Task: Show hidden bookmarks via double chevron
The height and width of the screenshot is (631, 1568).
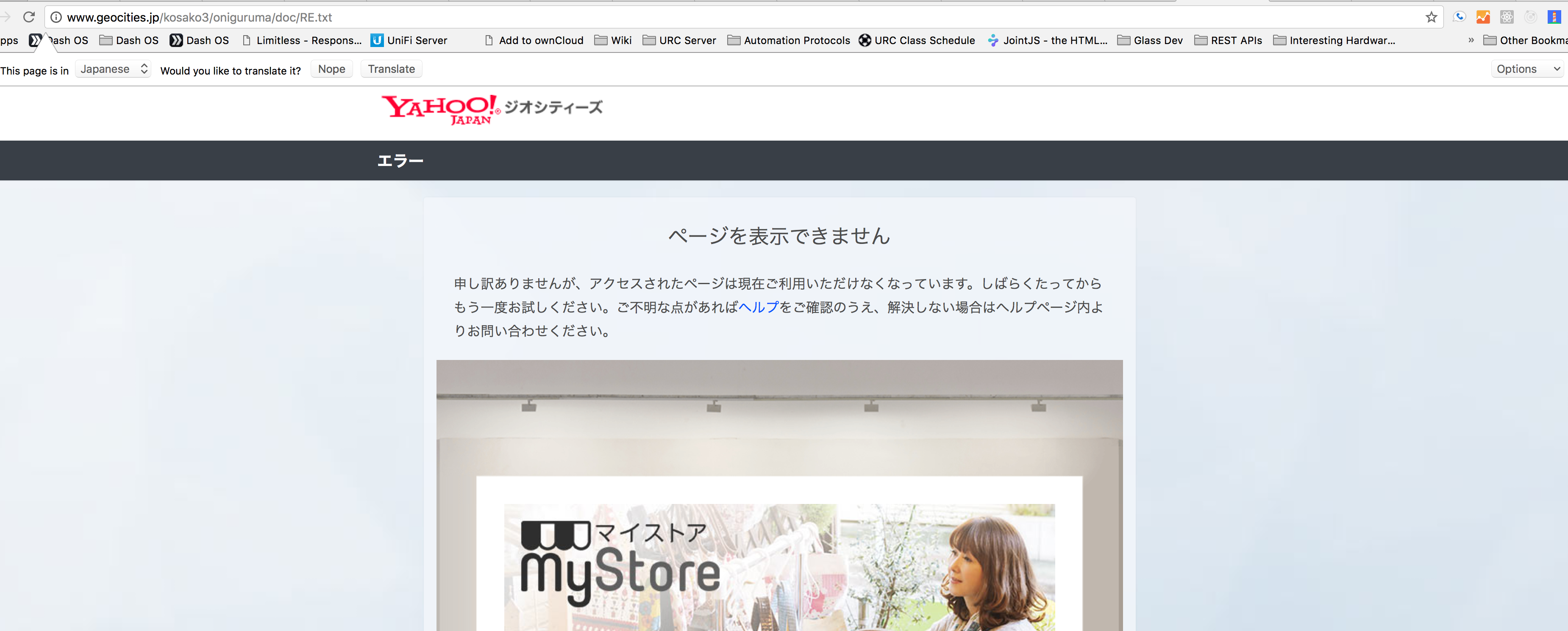Action: pyautogui.click(x=1471, y=40)
